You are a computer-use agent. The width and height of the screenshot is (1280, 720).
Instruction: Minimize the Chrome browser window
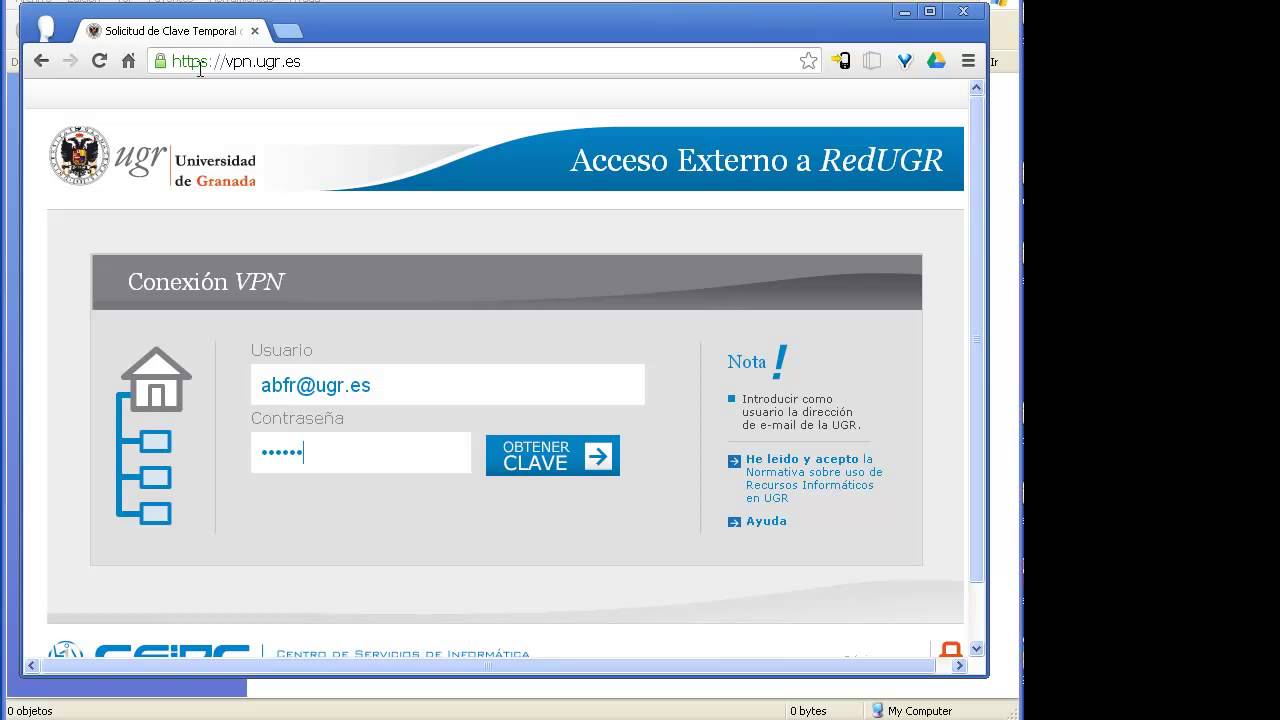point(905,11)
